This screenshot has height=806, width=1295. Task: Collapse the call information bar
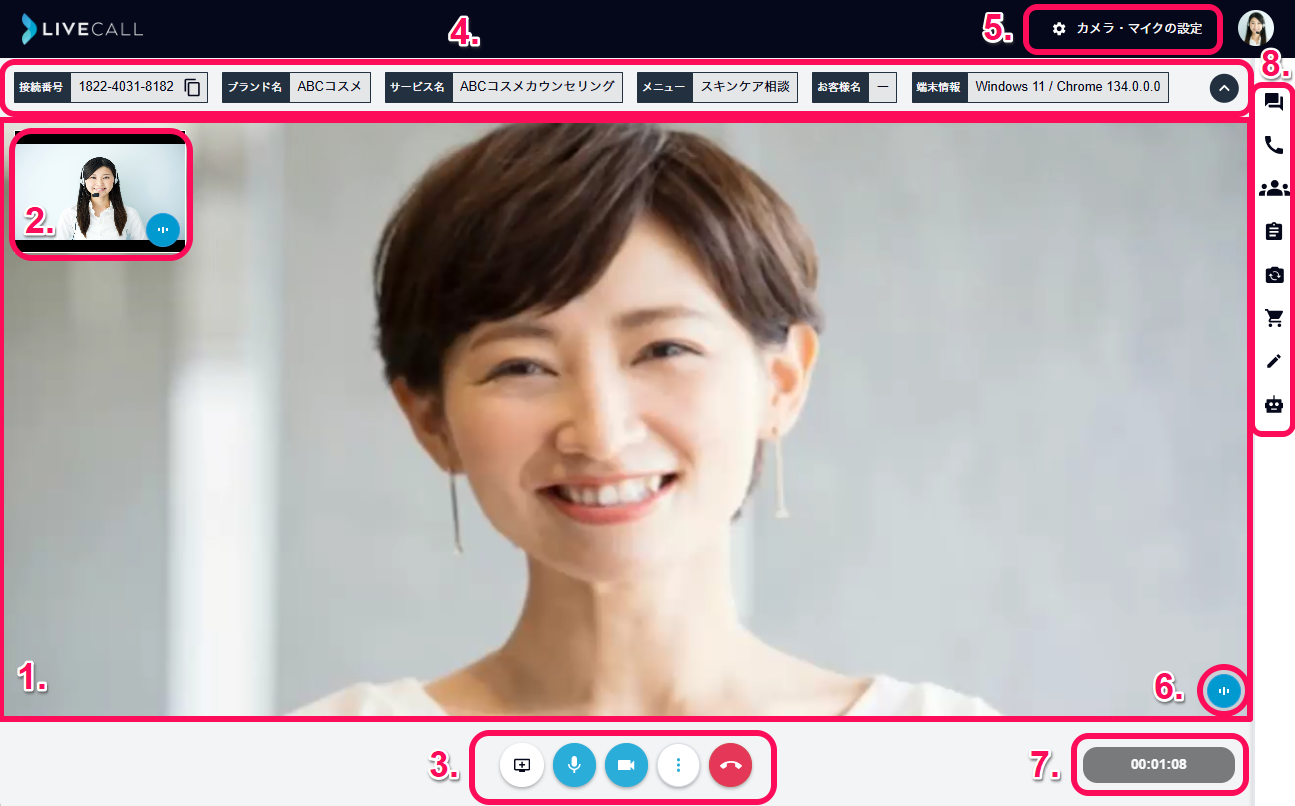tap(1224, 88)
